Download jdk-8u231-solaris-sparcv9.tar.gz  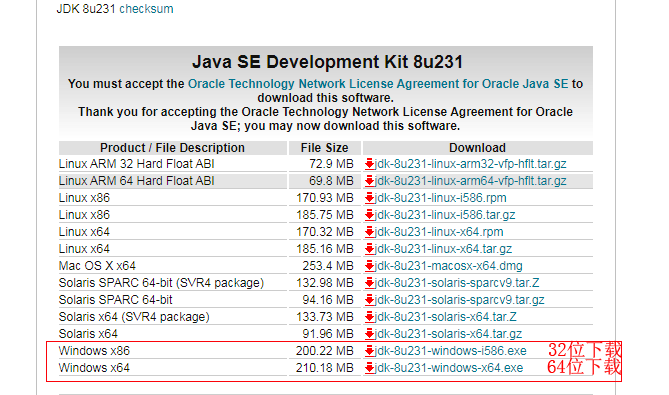(460, 300)
